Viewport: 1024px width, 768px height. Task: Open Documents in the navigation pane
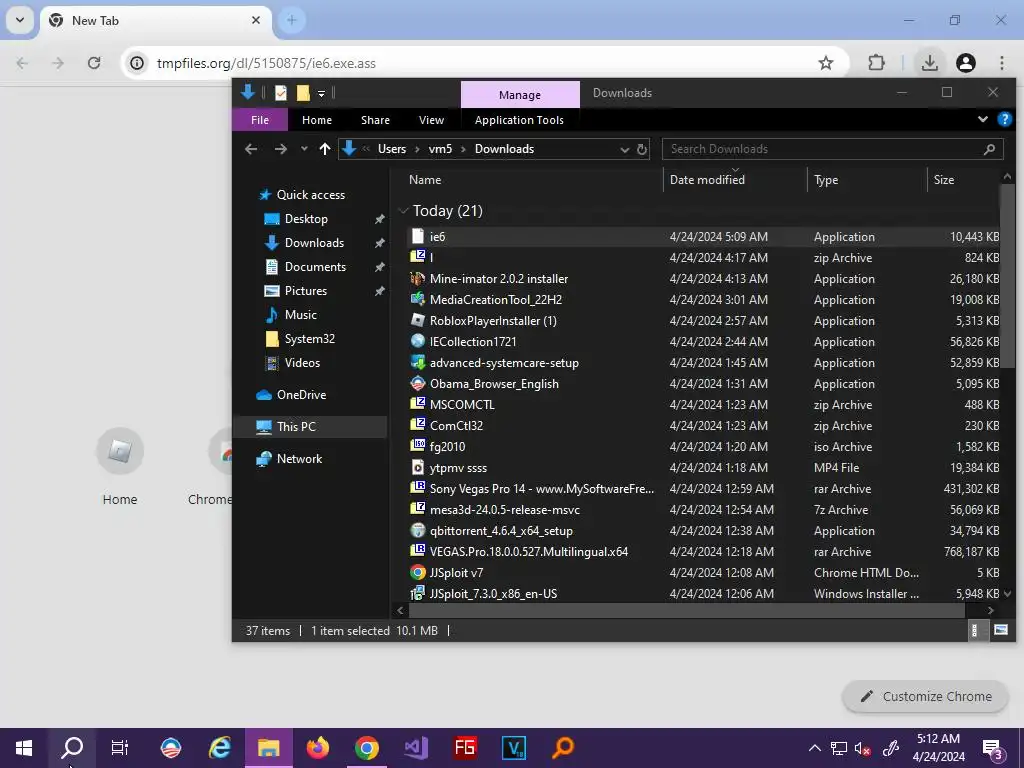coord(315,266)
